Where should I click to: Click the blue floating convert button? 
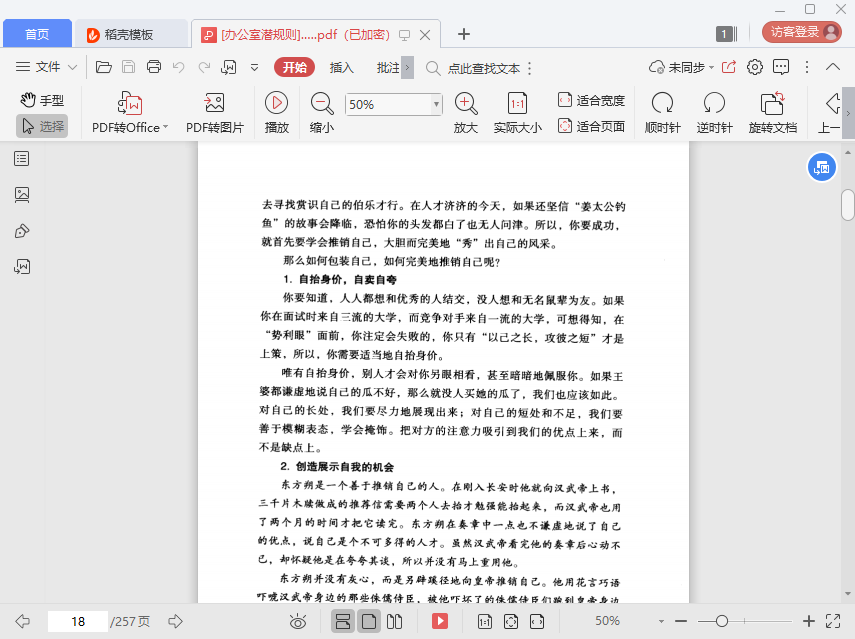click(x=821, y=167)
